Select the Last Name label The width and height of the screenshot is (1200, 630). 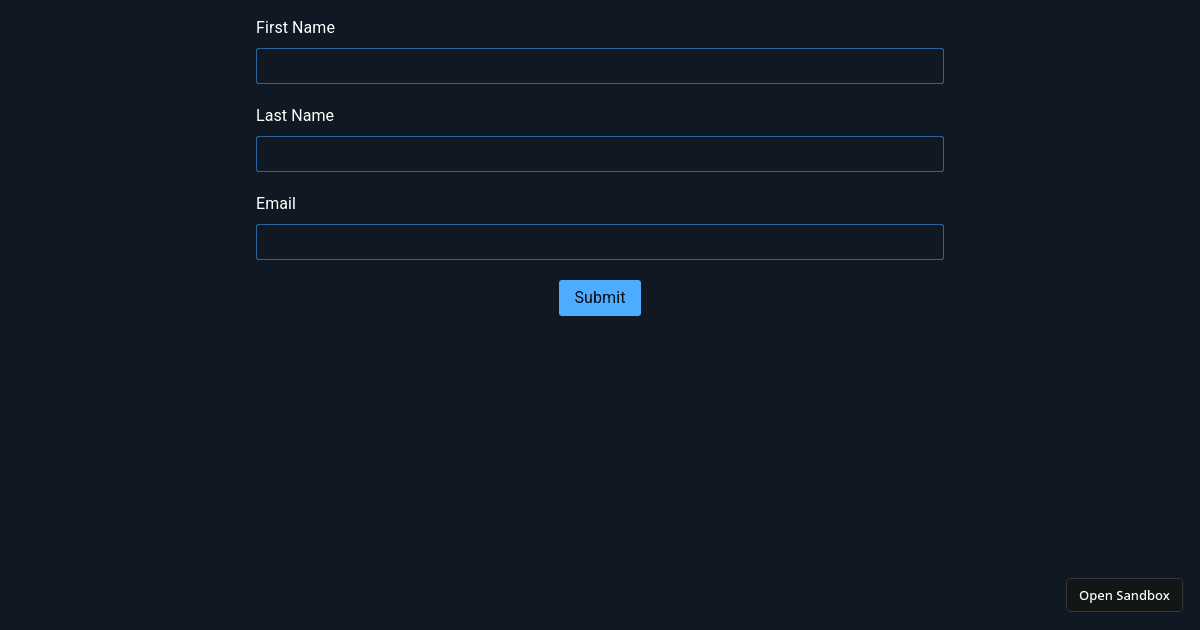(x=295, y=115)
